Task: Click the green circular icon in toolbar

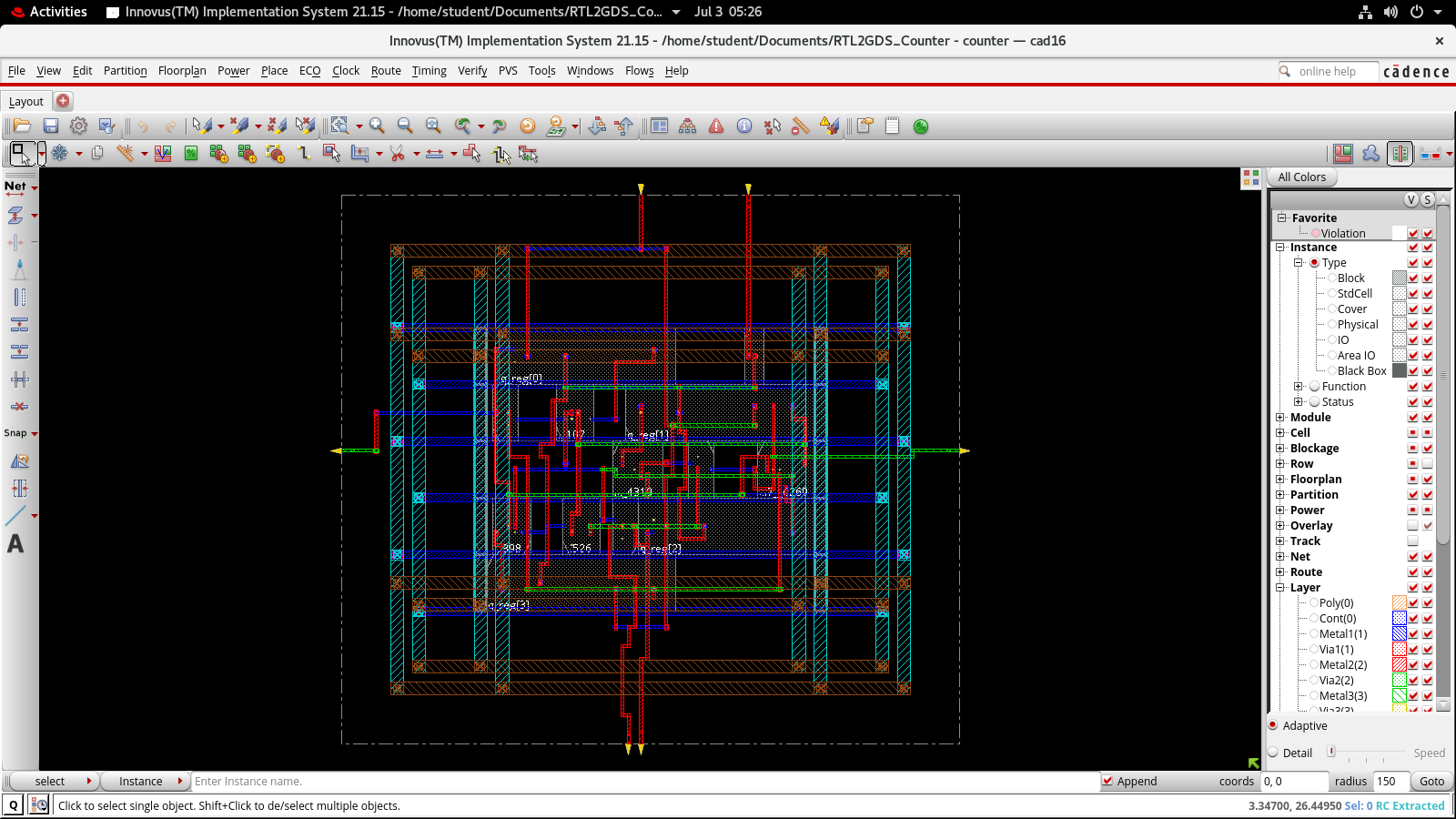Action: (921, 126)
